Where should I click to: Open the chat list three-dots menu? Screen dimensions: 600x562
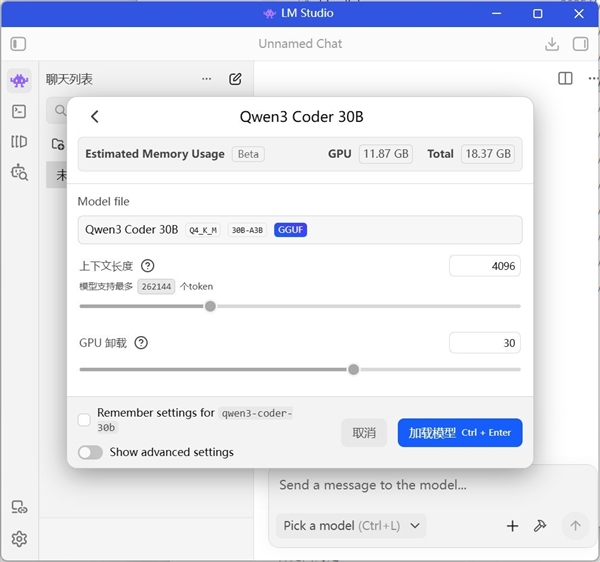pos(206,79)
